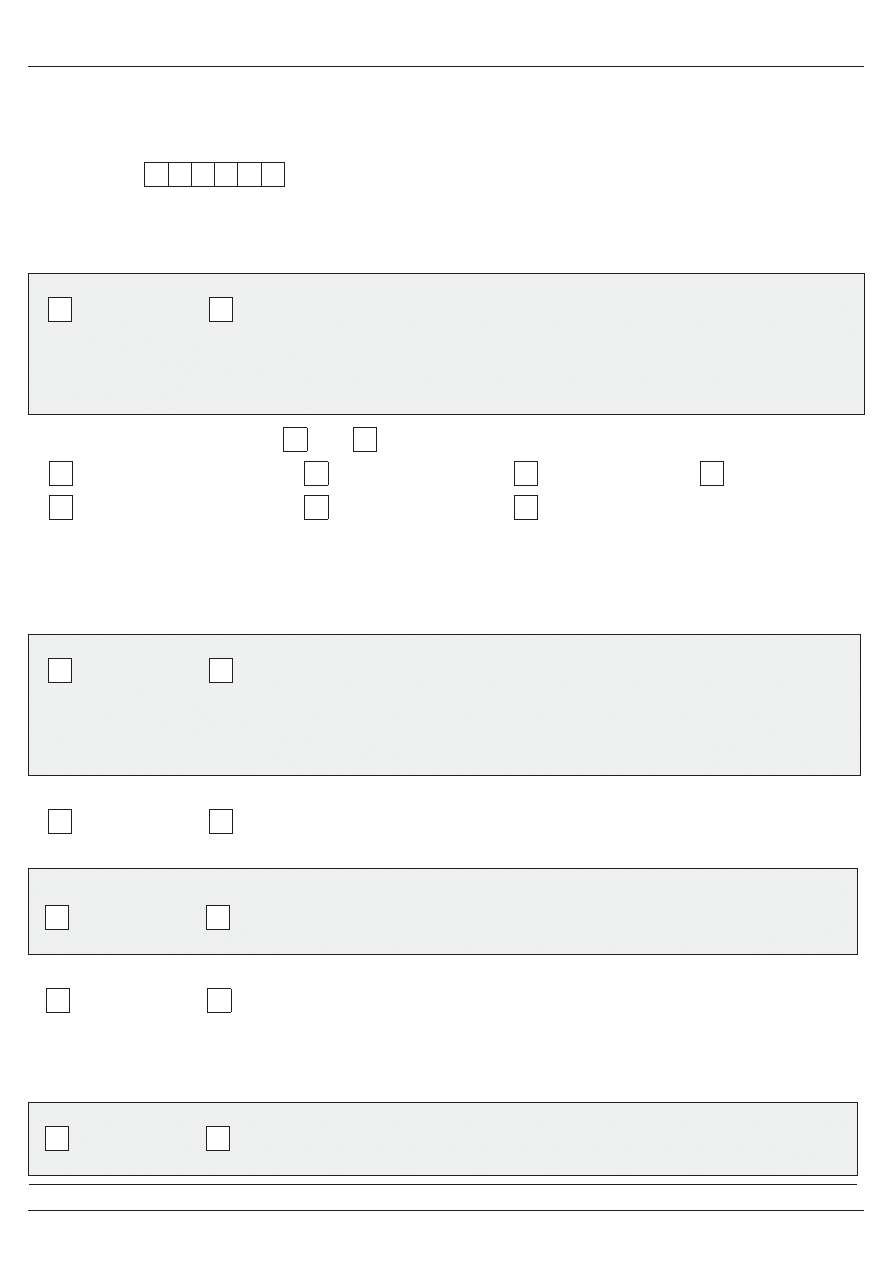Screen dimensions: 893x1263
Task: Tick the first checkbox in the four-checkbox row
Action: [61, 473]
